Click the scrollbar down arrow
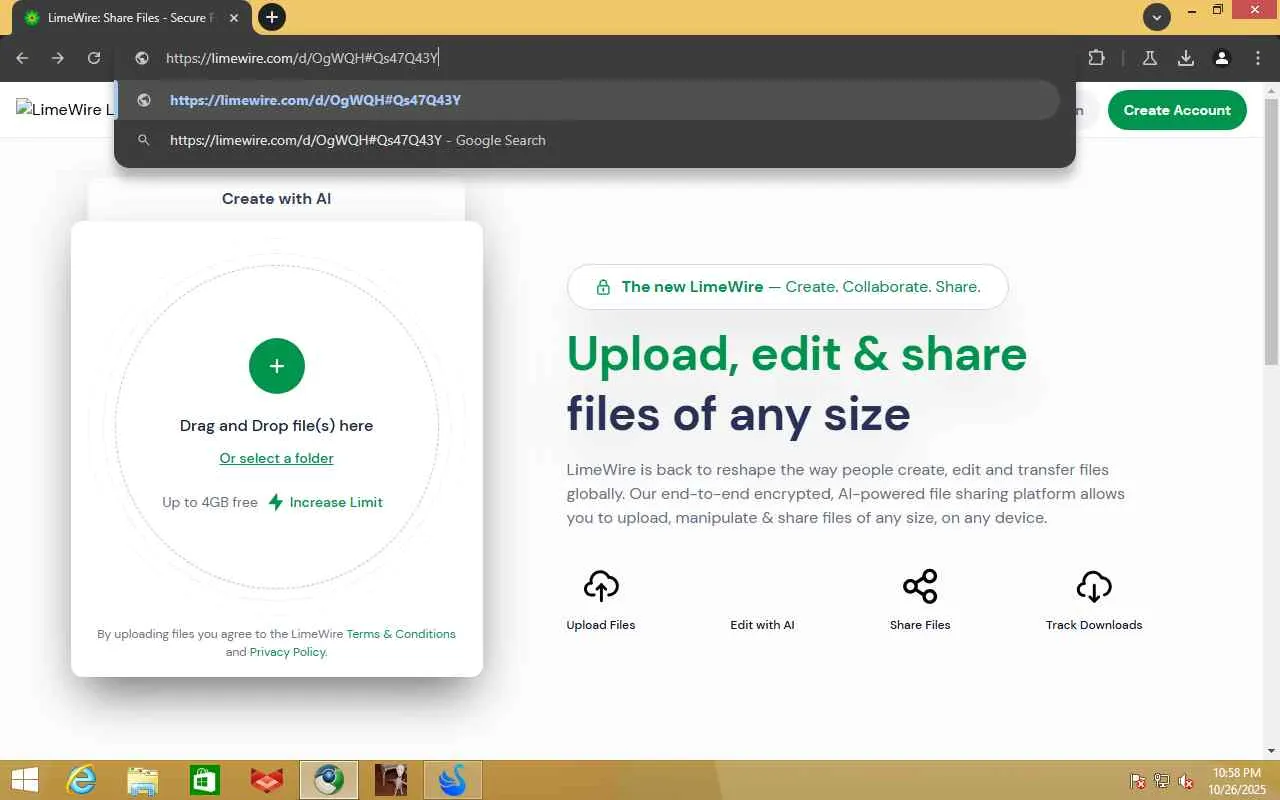This screenshot has height=800, width=1280. click(1272, 750)
